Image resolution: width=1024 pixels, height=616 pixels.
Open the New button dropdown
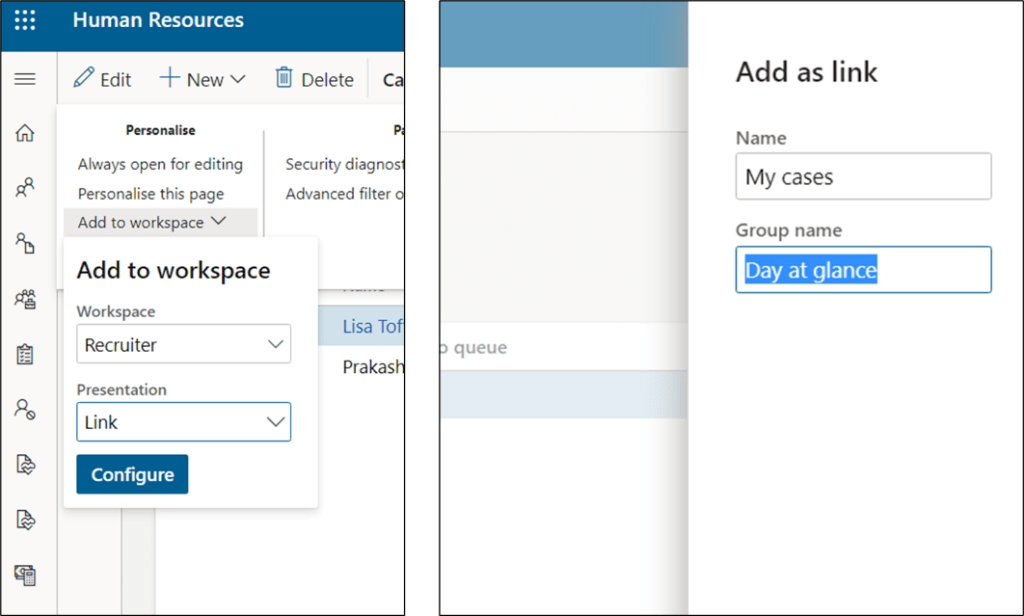click(x=203, y=79)
